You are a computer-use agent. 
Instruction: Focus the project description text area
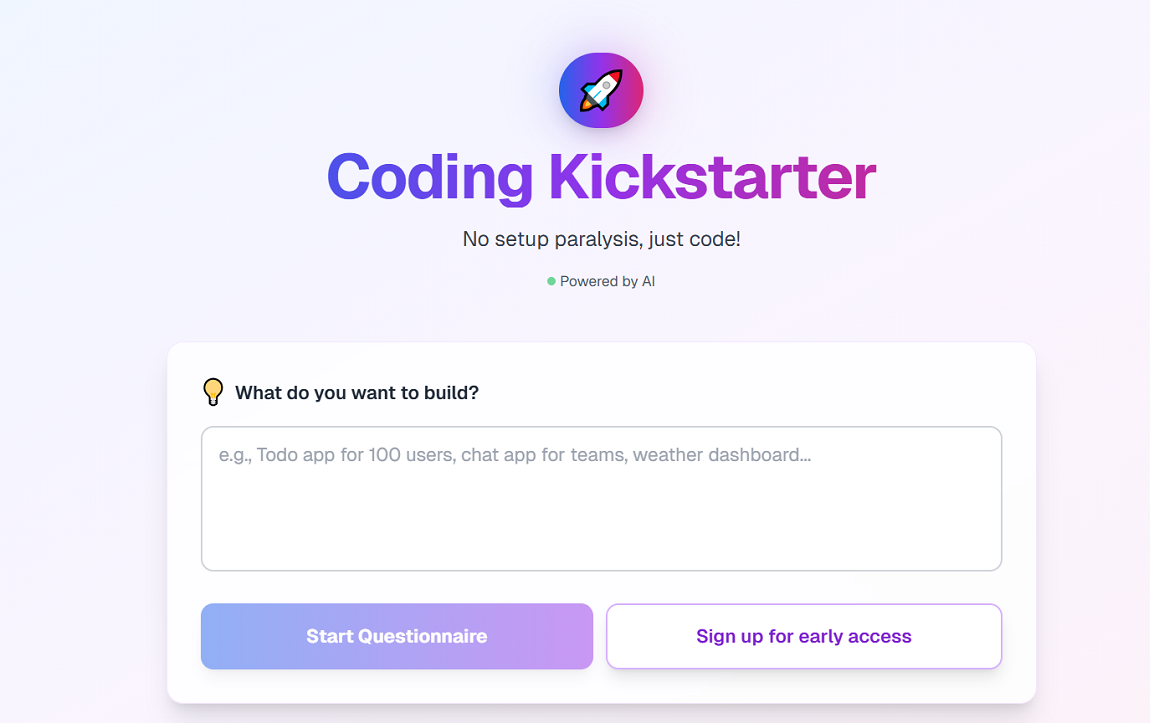pyautogui.click(x=601, y=498)
